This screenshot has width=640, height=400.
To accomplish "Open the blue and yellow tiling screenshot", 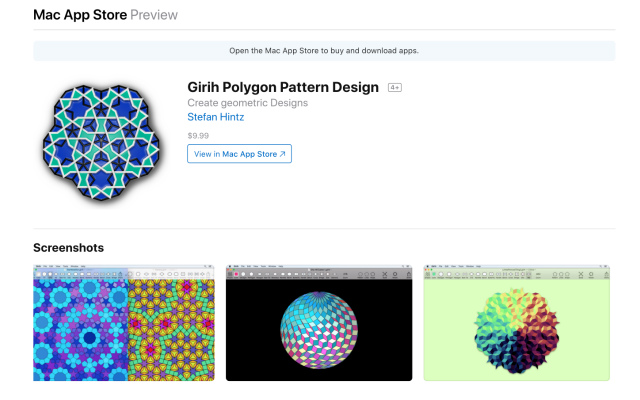I will (x=124, y=323).
